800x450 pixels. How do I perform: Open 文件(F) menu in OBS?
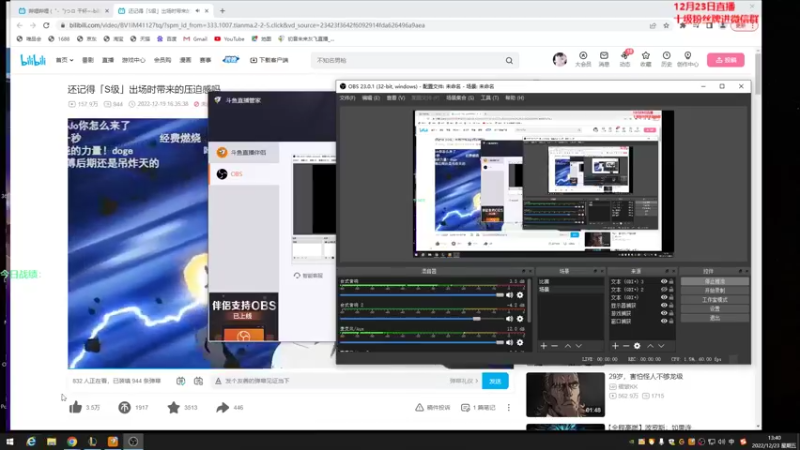click(x=347, y=98)
